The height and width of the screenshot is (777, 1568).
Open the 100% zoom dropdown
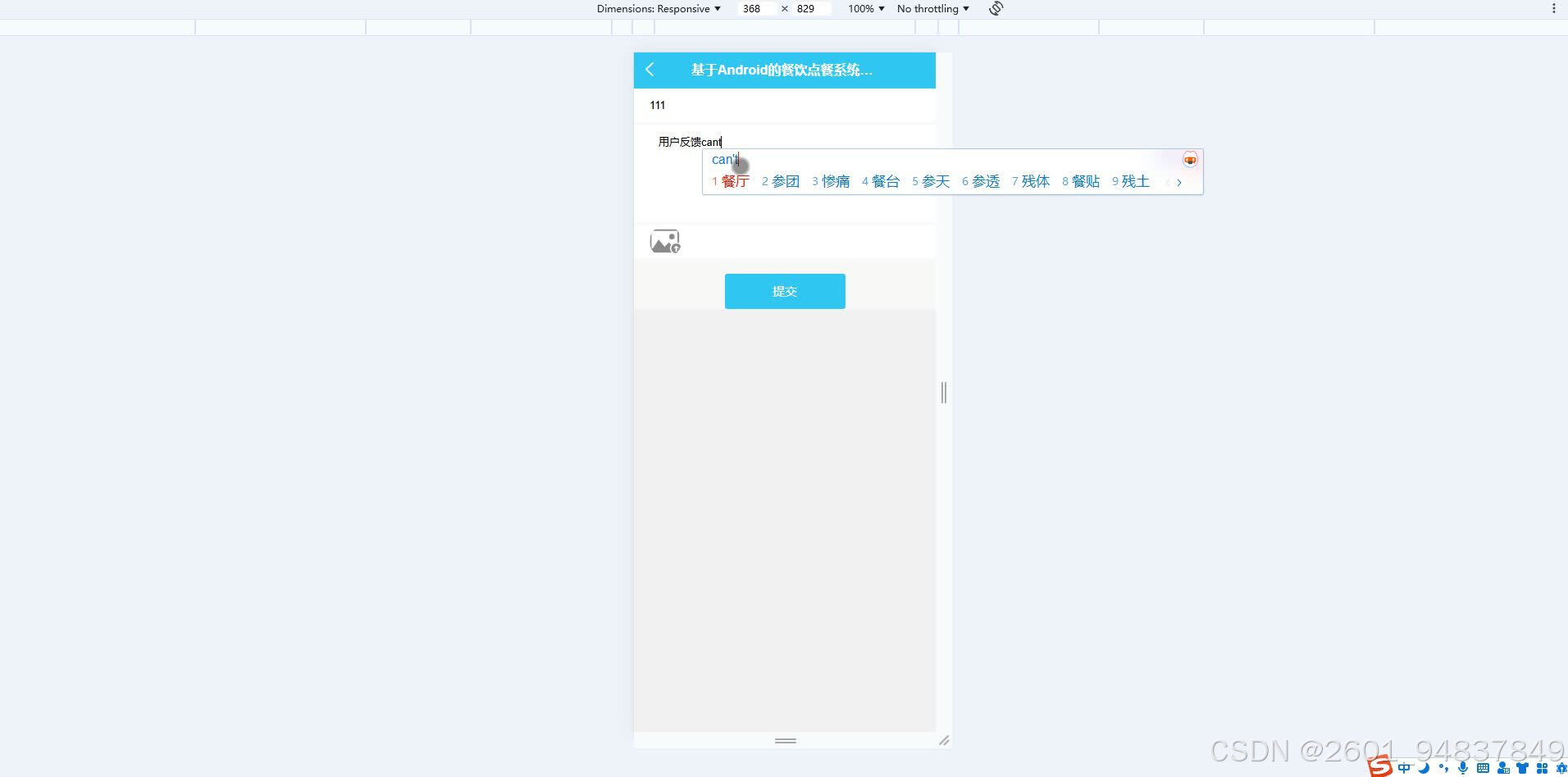(865, 8)
